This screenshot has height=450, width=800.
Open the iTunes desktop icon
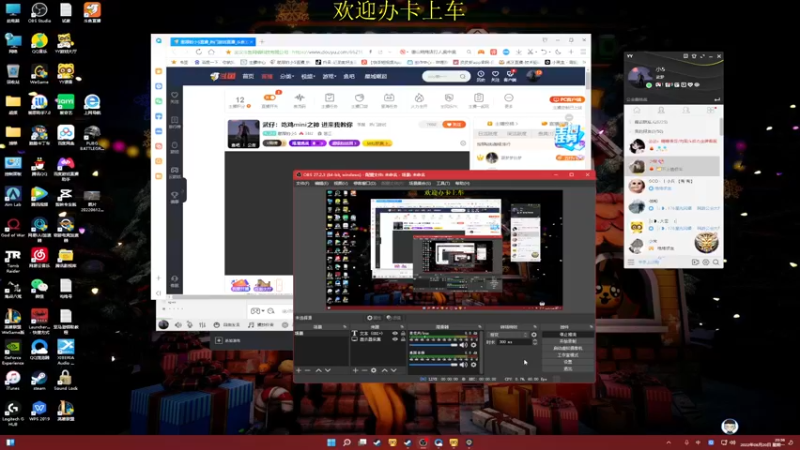coord(13,380)
